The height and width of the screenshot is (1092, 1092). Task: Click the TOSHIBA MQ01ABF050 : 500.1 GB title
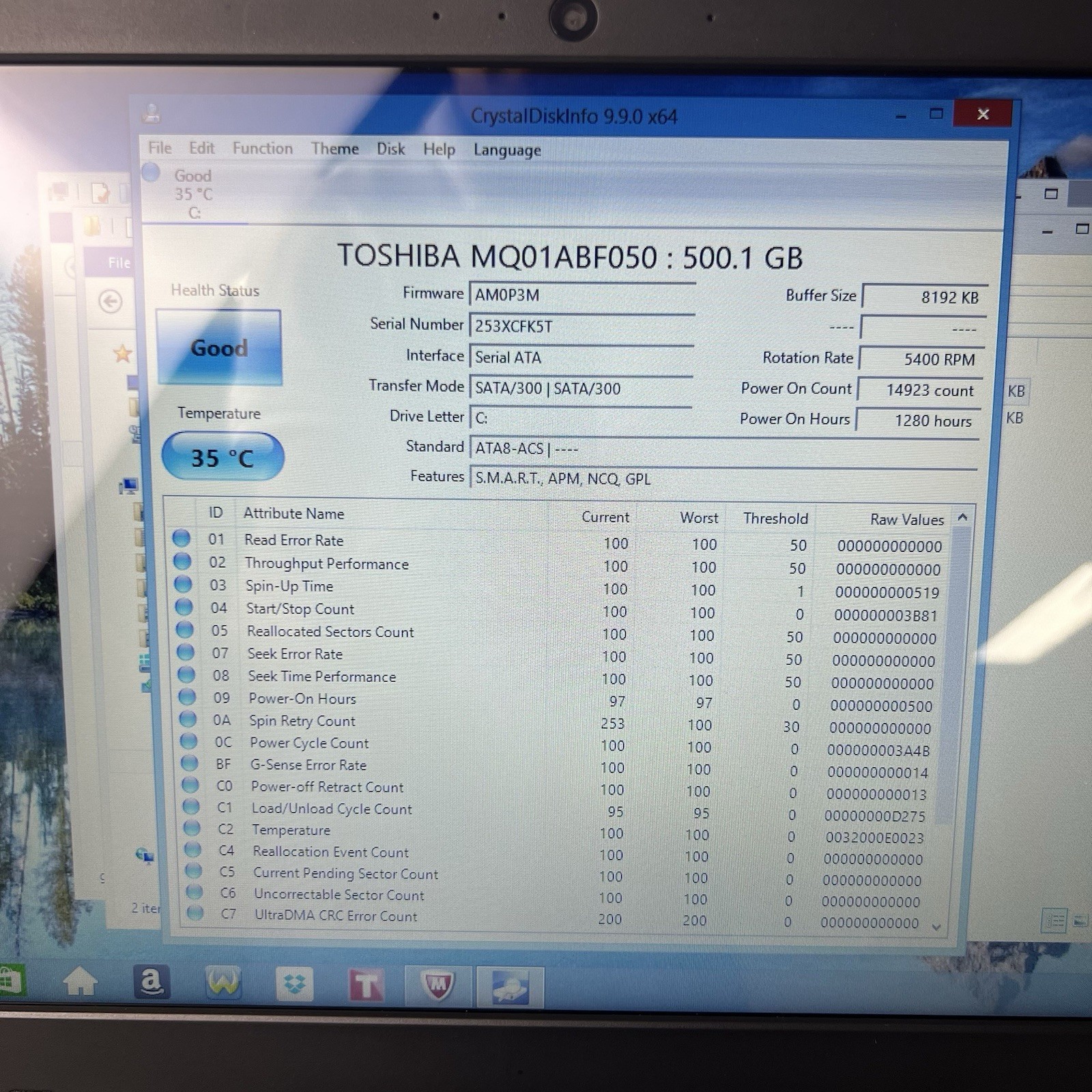[x=570, y=257]
